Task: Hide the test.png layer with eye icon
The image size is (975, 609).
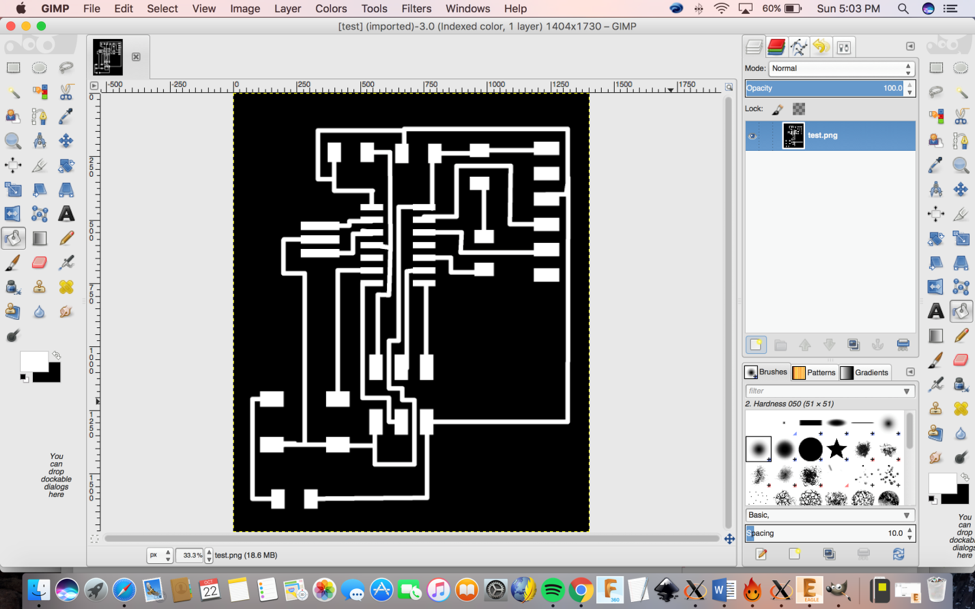Action: (x=753, y=136)
